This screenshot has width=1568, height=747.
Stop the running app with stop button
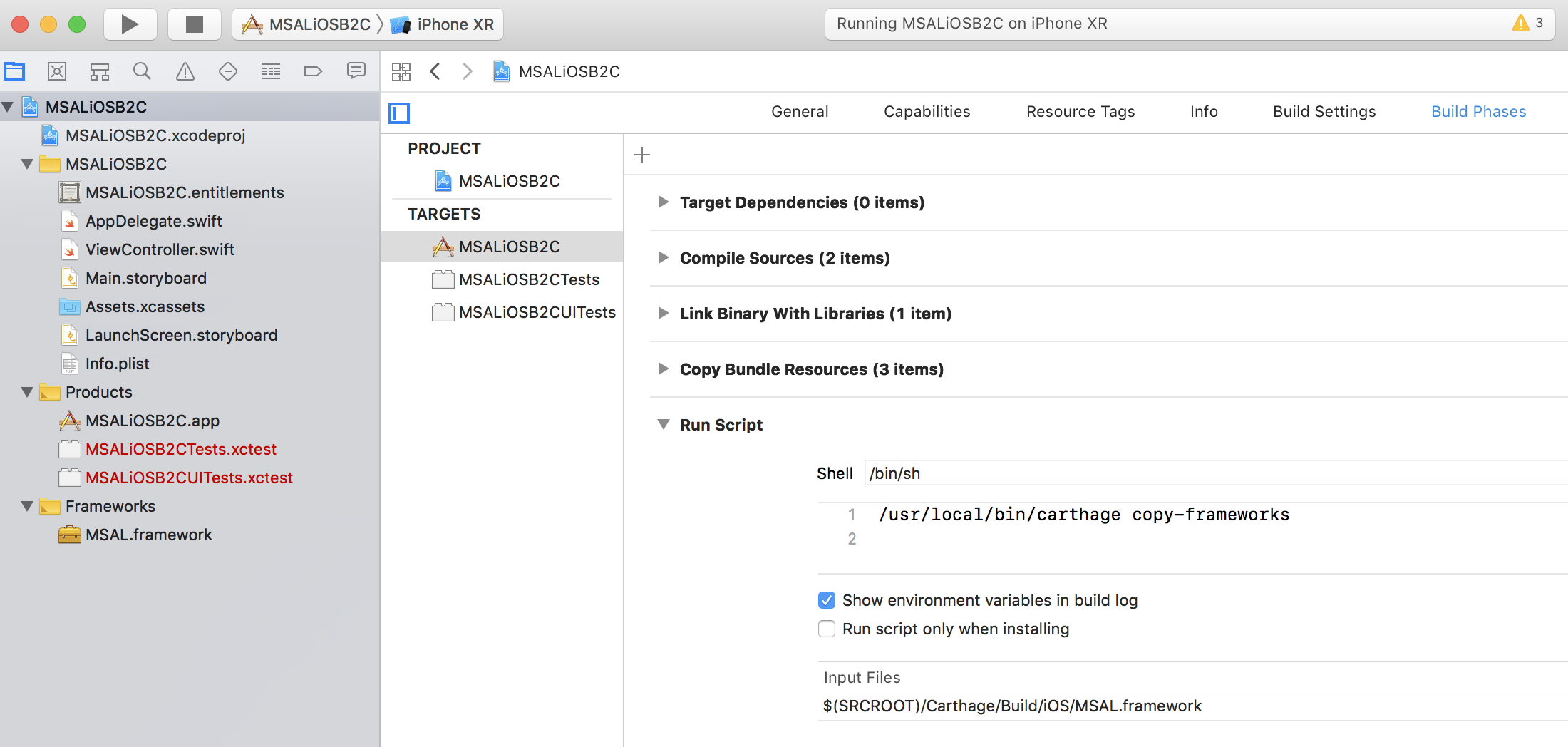point(194,24)
